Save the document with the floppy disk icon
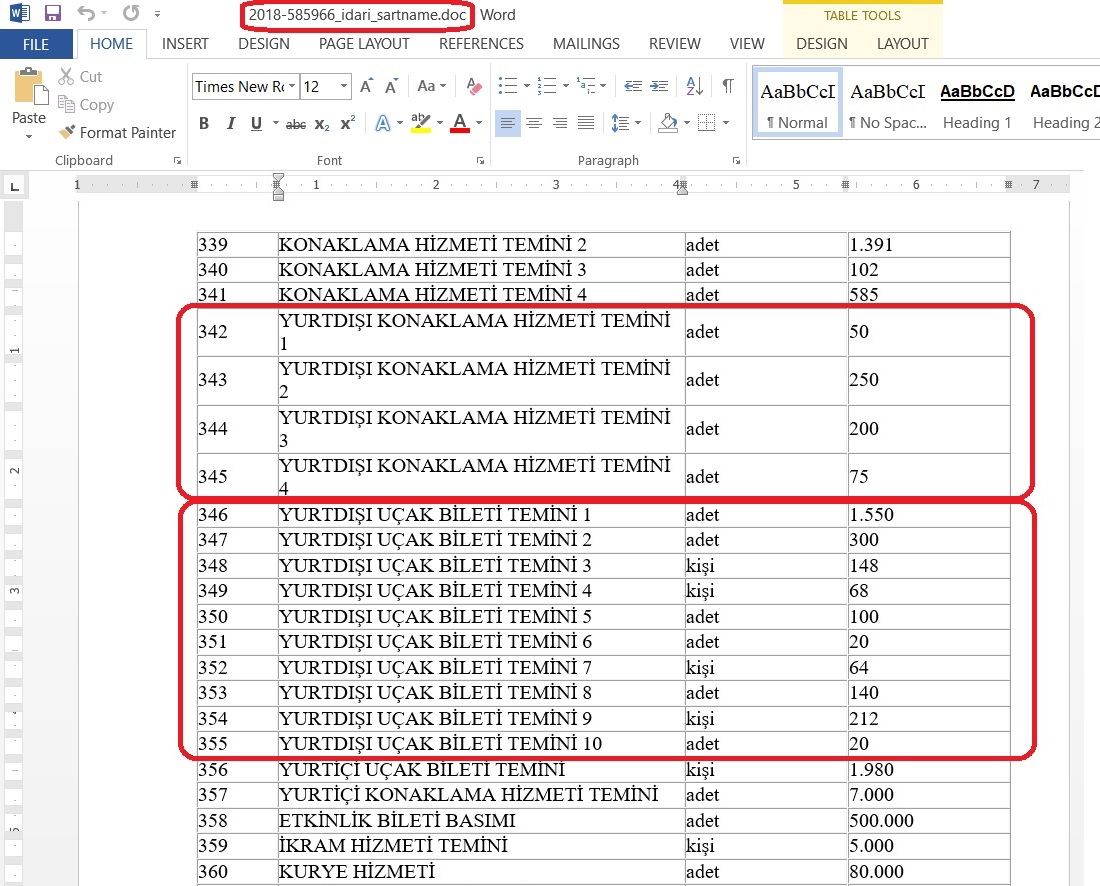Screen dimensions: 1100x886 [53, 13]
